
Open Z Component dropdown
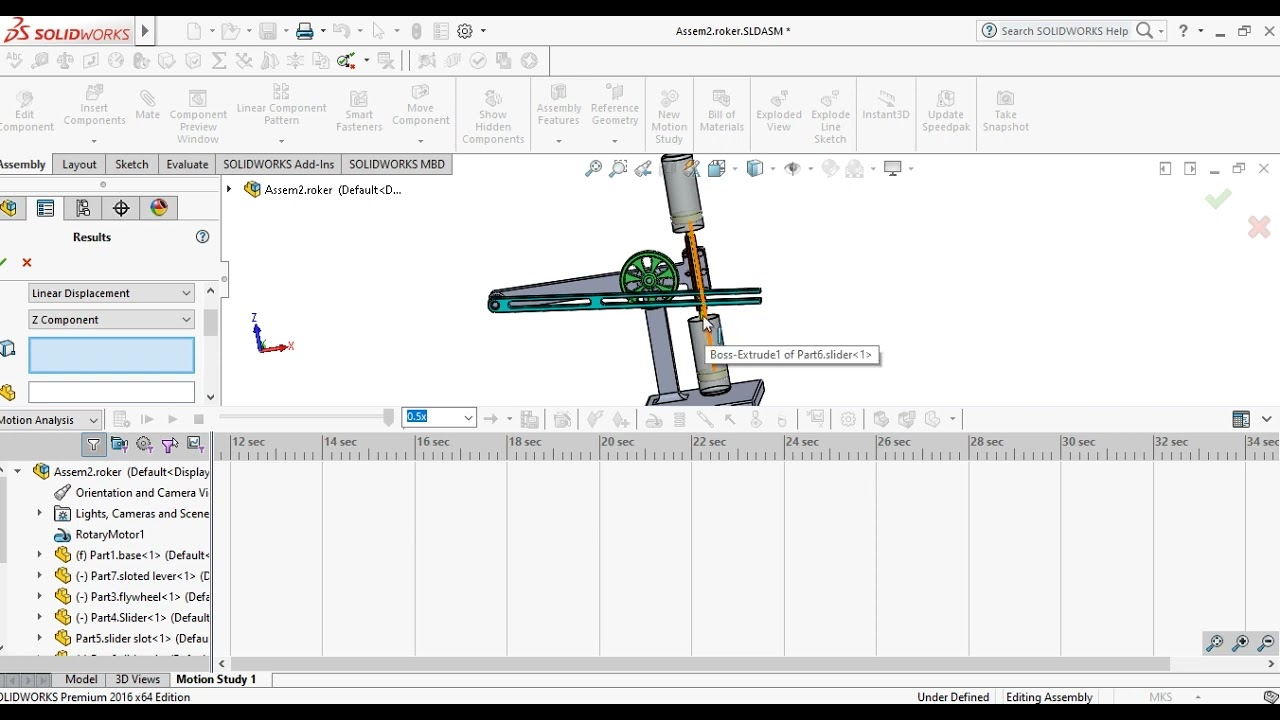pos(111,320)
